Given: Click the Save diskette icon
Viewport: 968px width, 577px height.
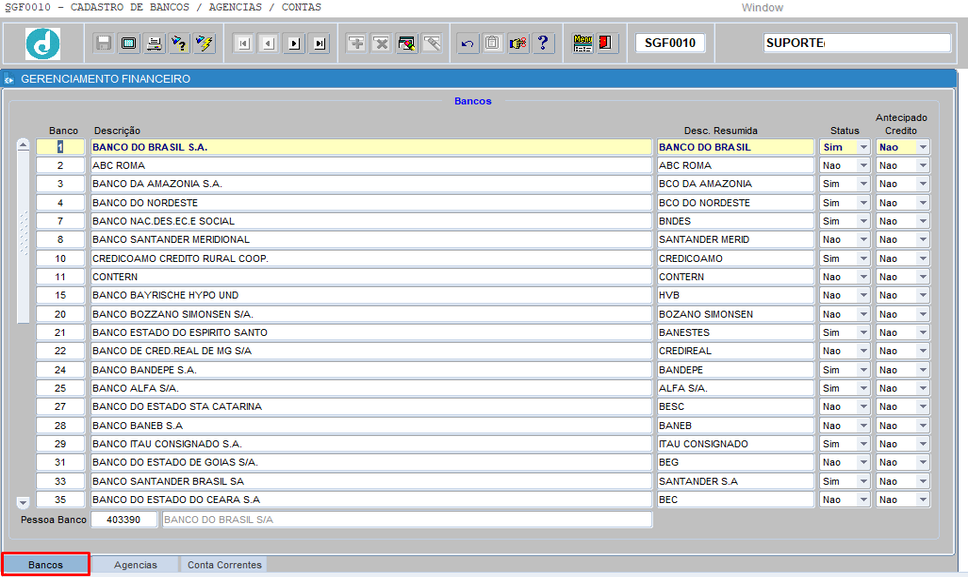Looking at the screenshot, I should pos(103,43).
